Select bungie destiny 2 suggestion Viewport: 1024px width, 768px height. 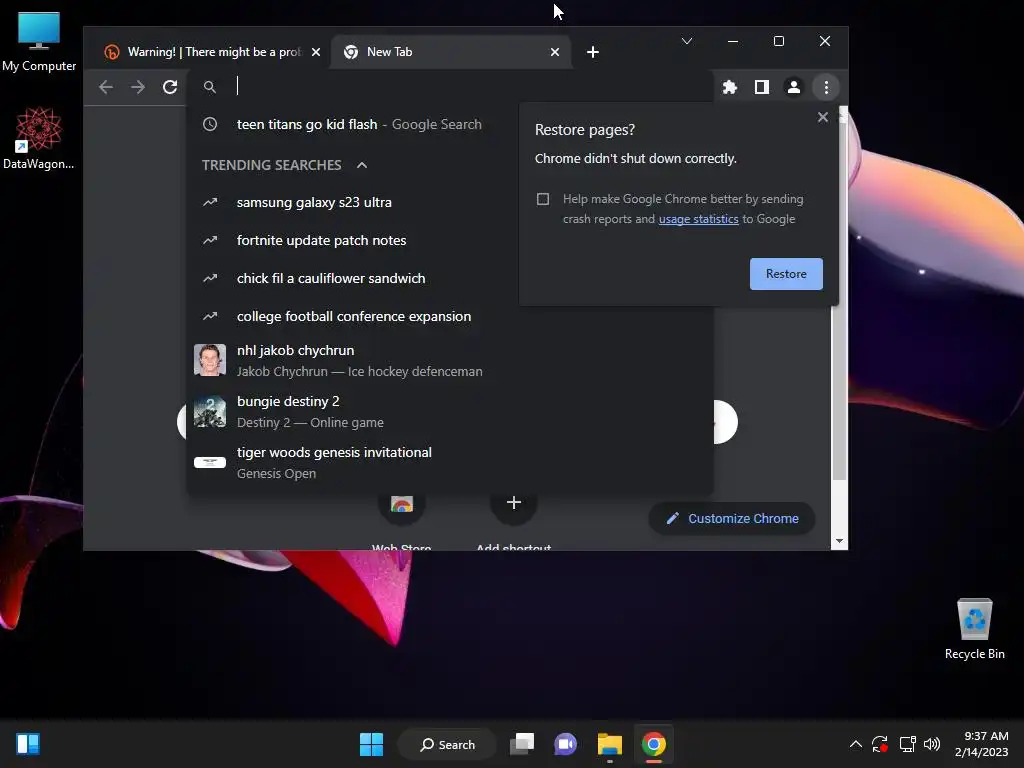(x=451, y=411)
